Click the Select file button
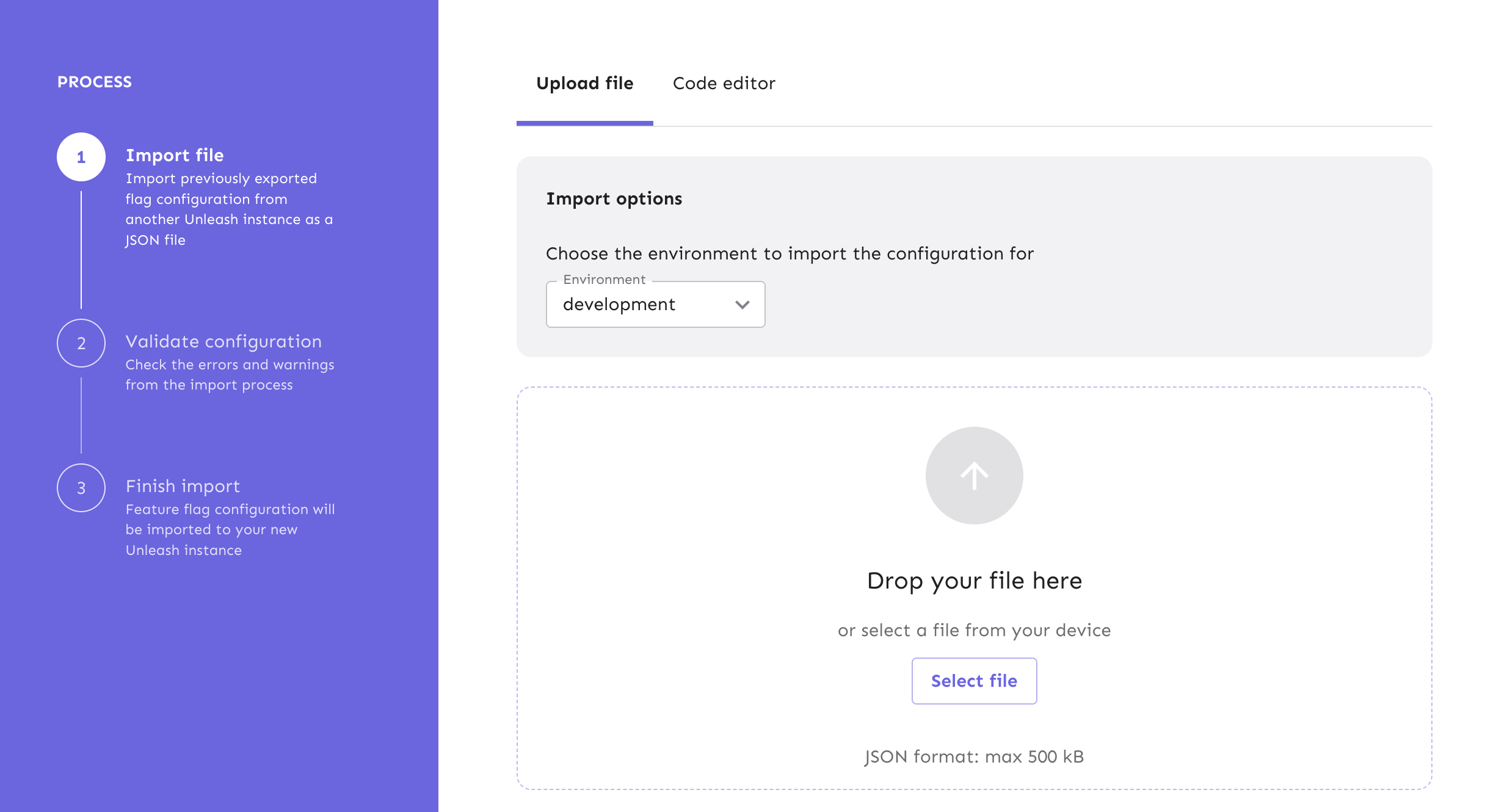Screen dimensions: 1485x812 (974, 681)
